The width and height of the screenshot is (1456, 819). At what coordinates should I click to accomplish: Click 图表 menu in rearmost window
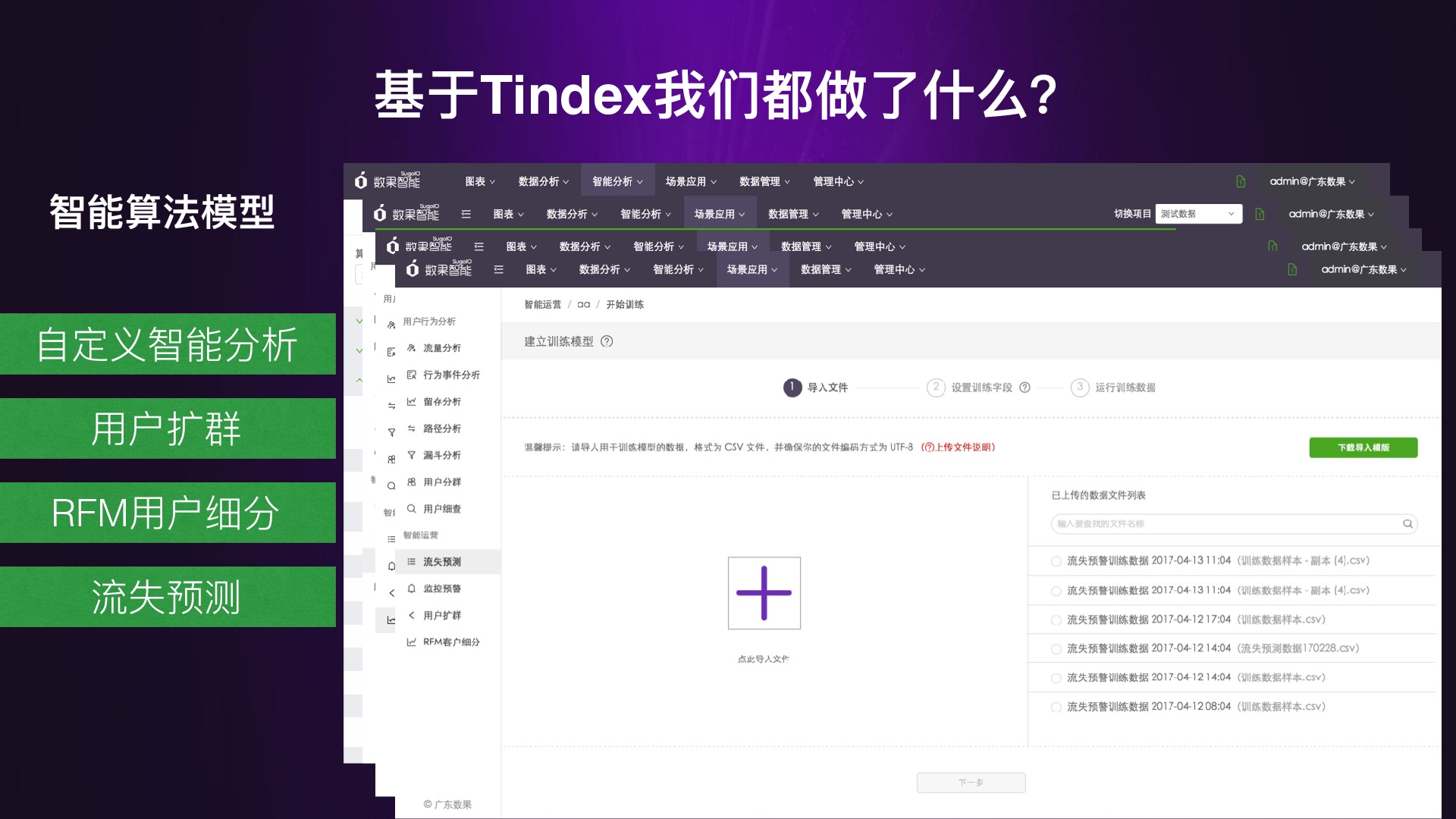point(480,181)
